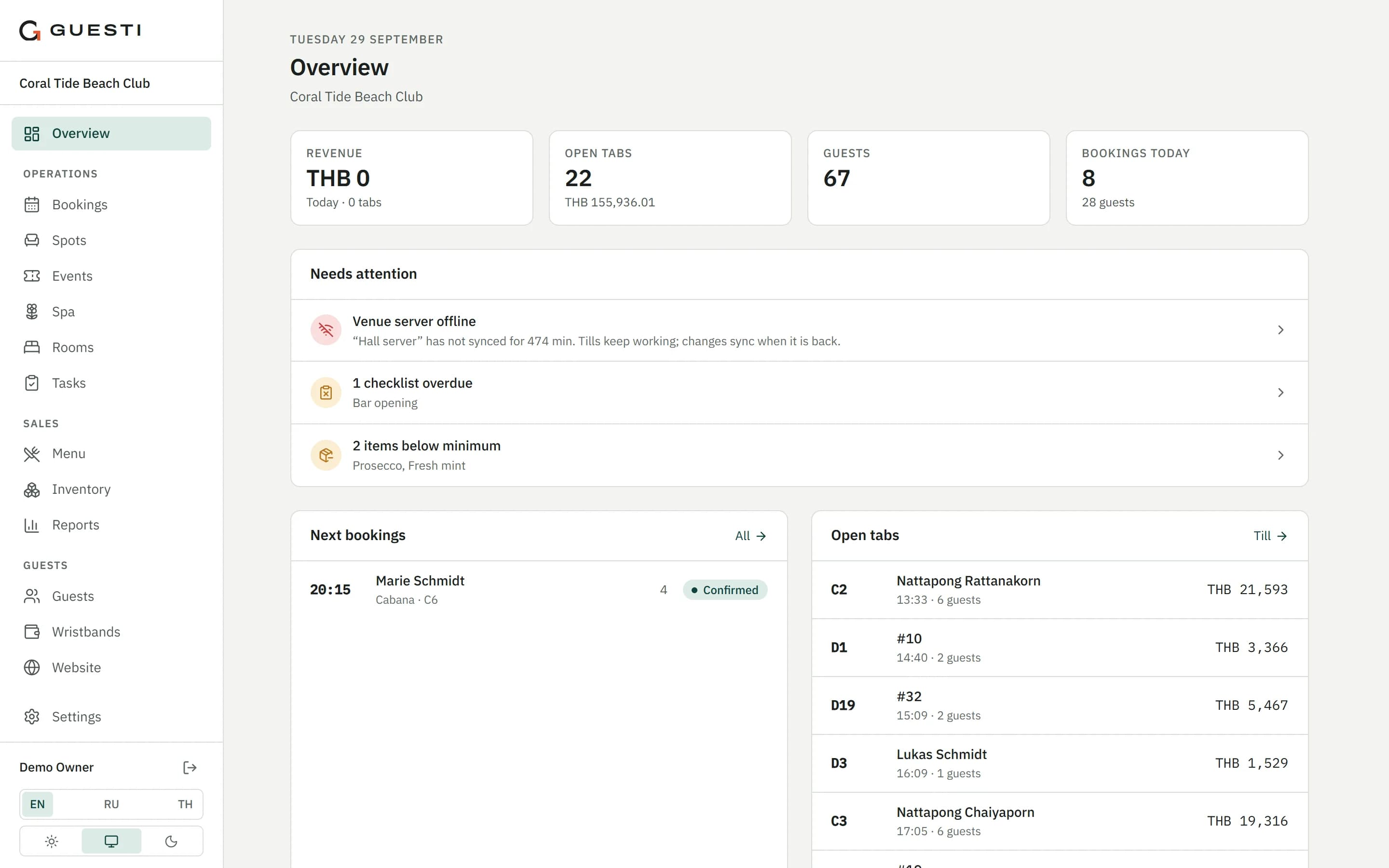The image size is (1389, 868).
Task: Open the Website globe icon
Action: pyautogui.click(x=31, y=668)
